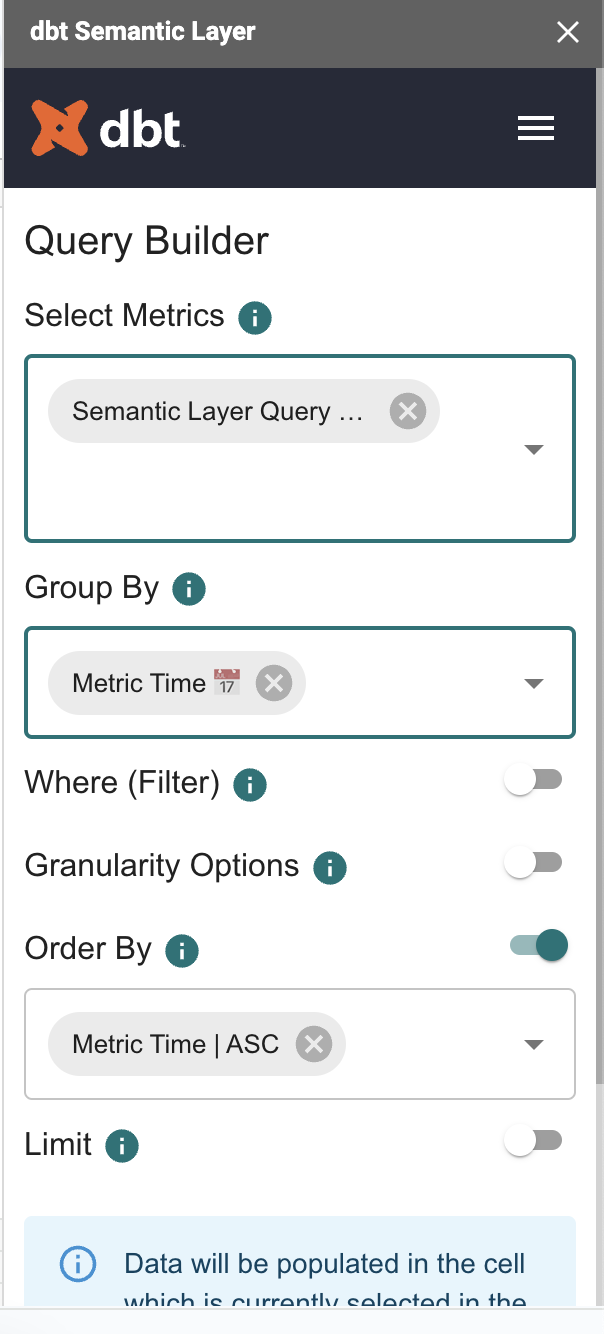Image resolution: width=604 pixels, height=1334 pixels.
Task: Open the Group By dropdown
Action: coord(534,683)
